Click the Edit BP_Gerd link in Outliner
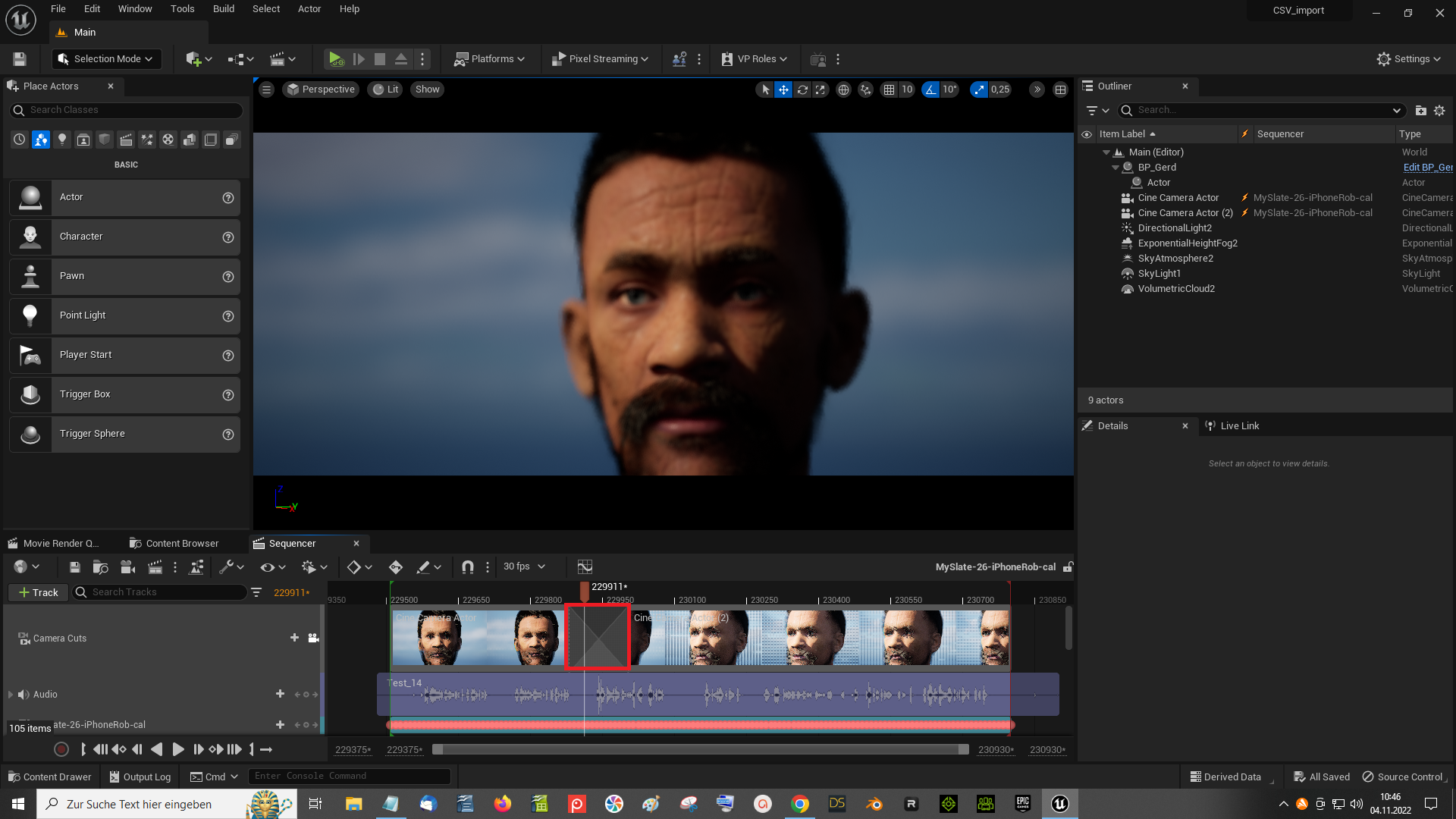1456x819 pixels. [1428, 168]
